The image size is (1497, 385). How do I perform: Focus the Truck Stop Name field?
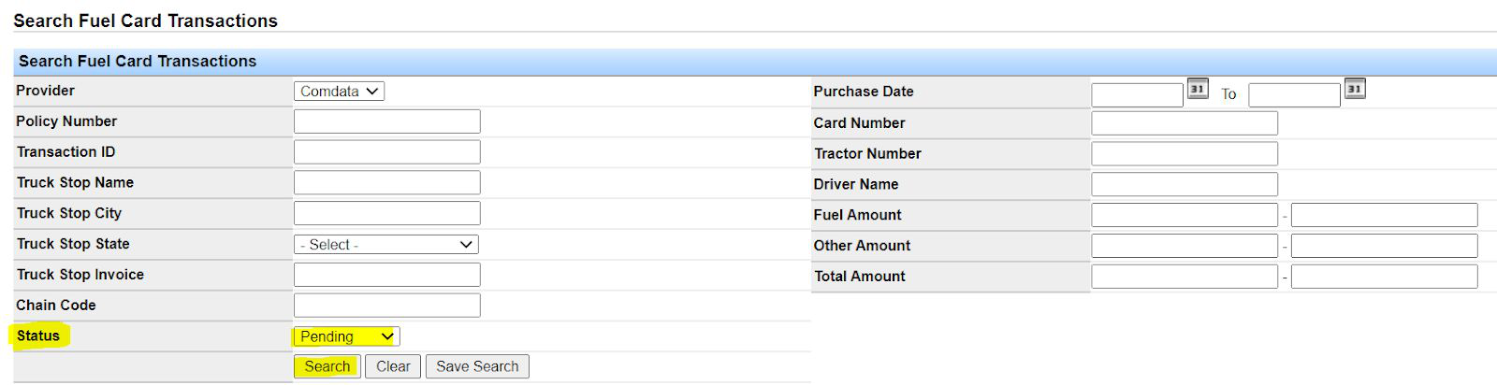point(387,183)
